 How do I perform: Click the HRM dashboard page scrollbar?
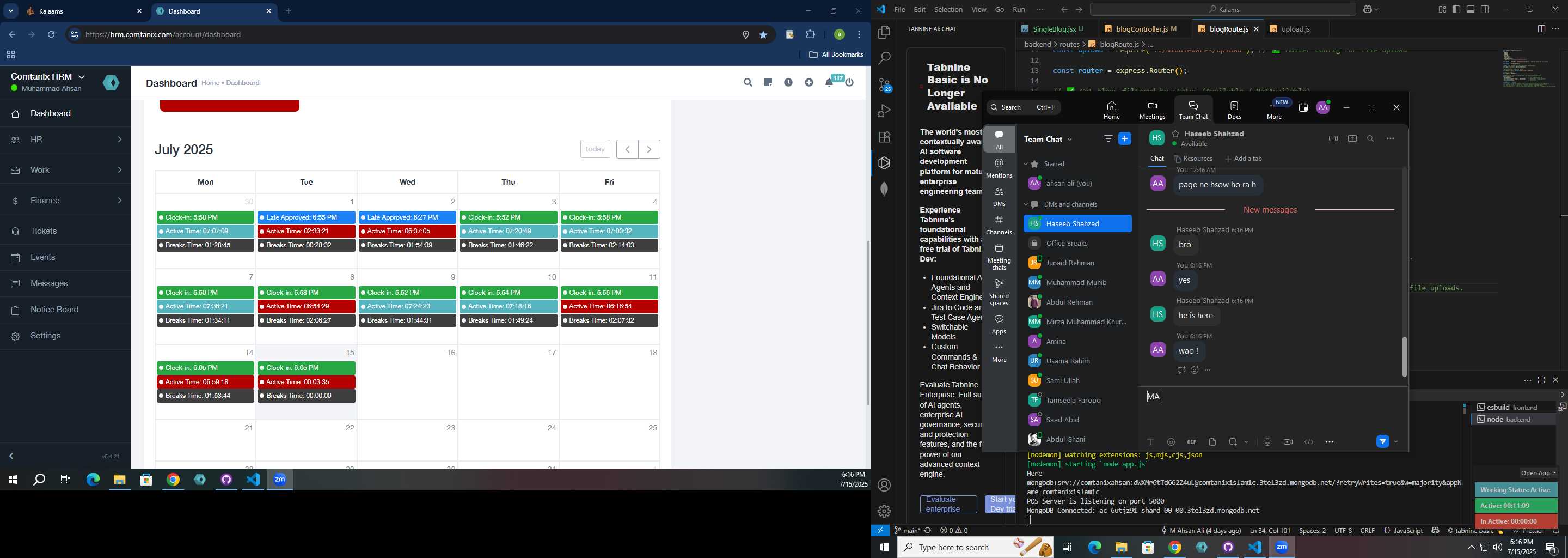point(868,323)
